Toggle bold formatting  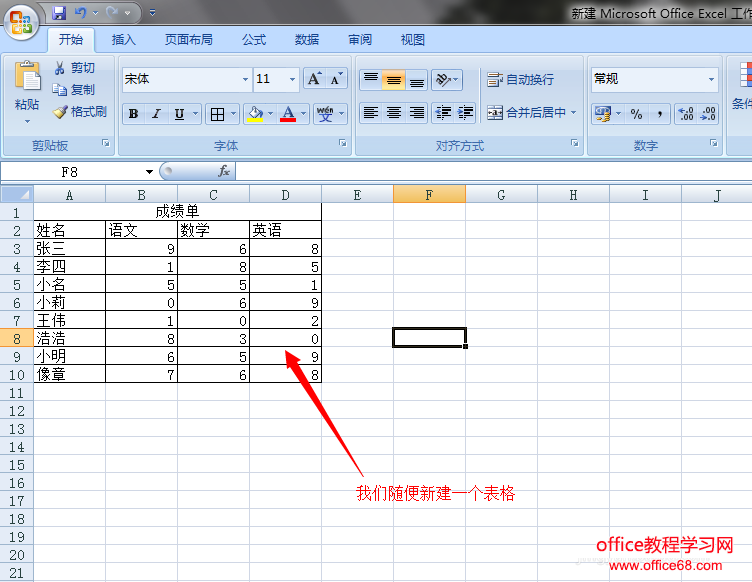(x=133, y=114)
